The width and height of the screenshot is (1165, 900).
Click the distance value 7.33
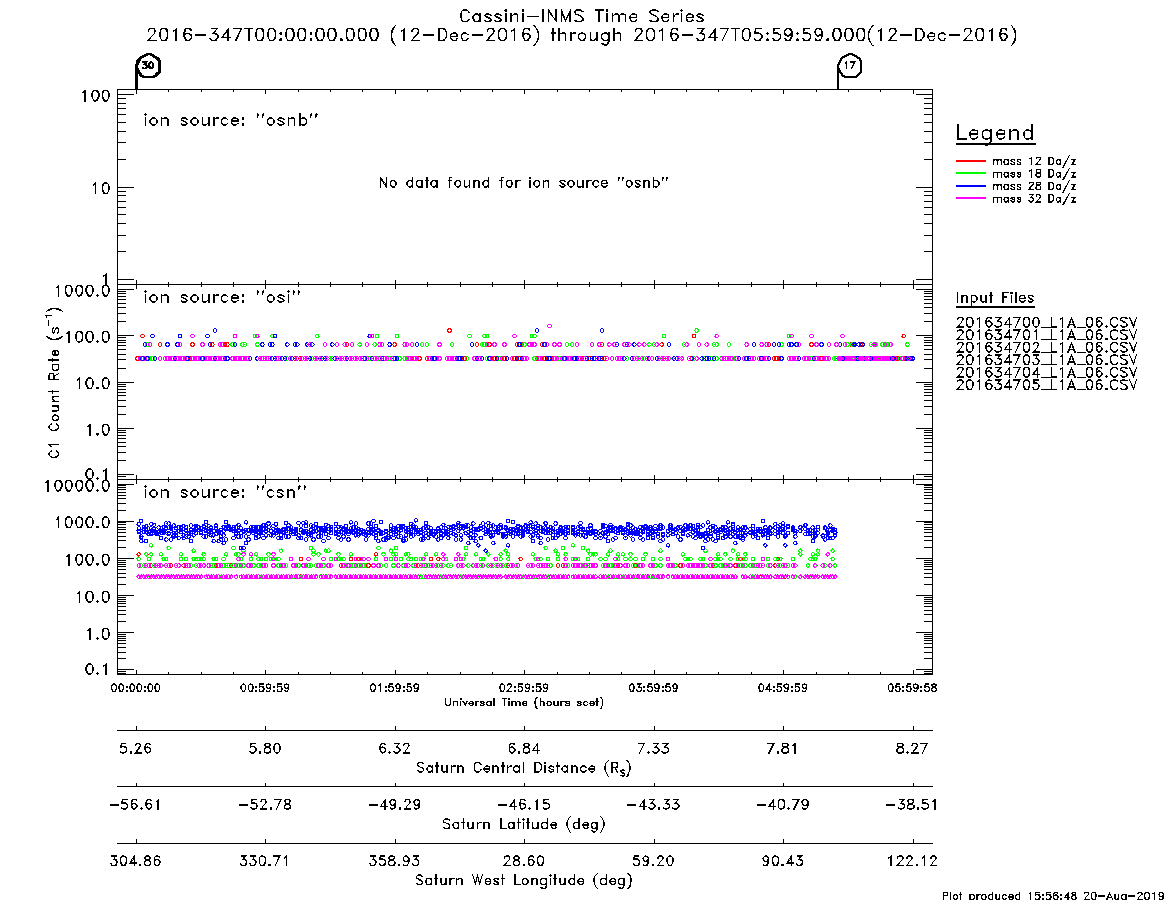653,748
